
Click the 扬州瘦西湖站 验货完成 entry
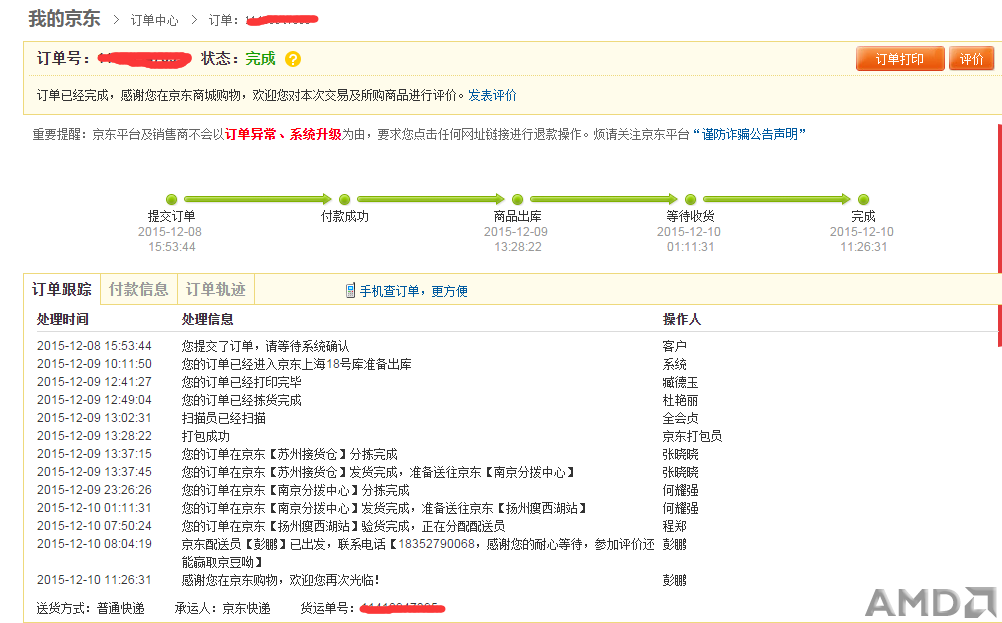(343, 526)
